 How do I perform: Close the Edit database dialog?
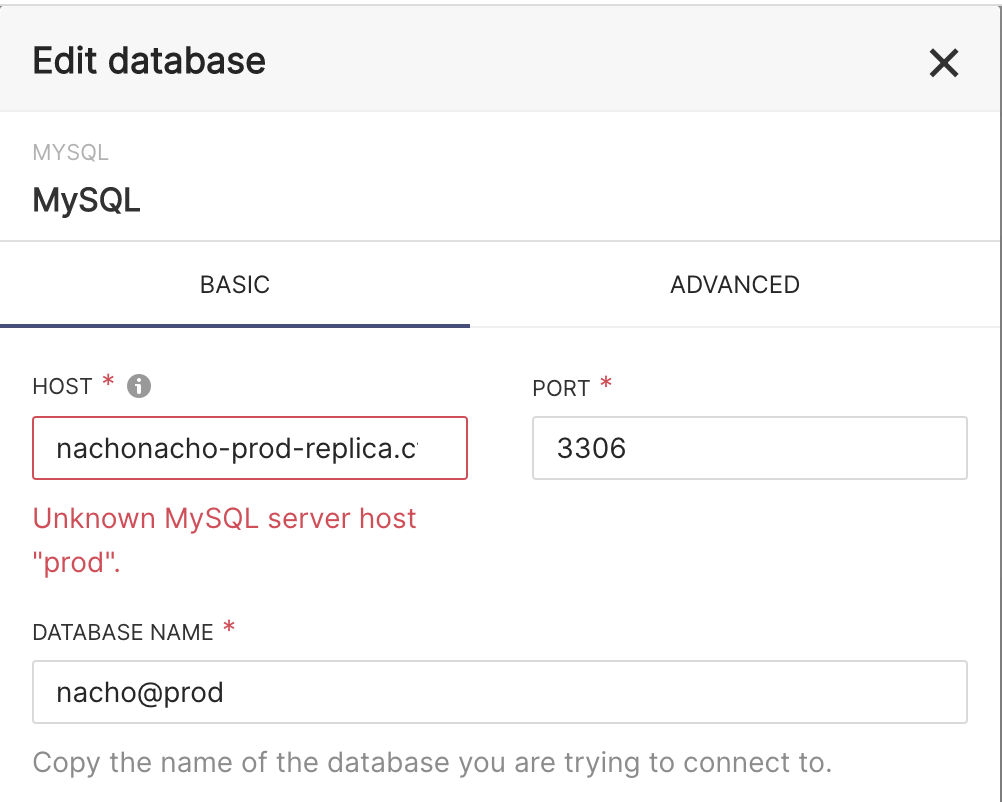pos(943,62)
